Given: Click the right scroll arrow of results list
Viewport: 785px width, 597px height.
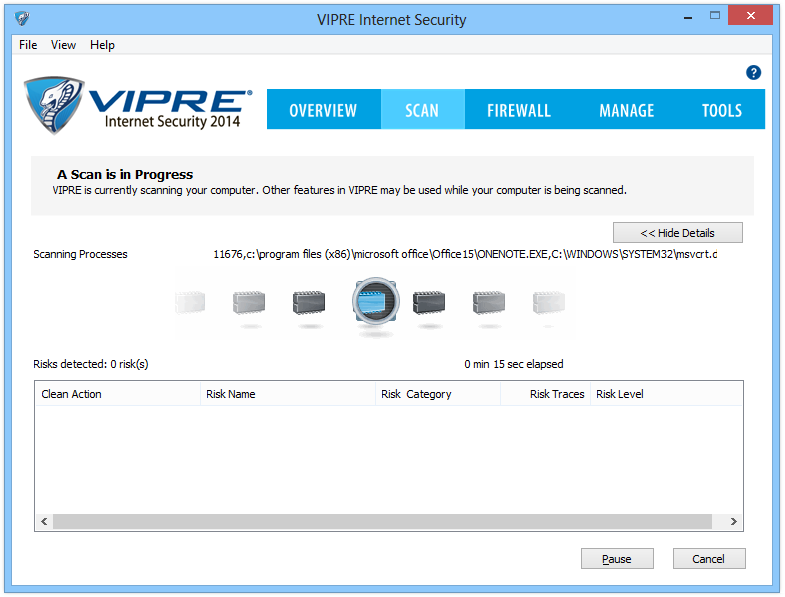Looking at the screenshot, I should [x=733, y=522].
